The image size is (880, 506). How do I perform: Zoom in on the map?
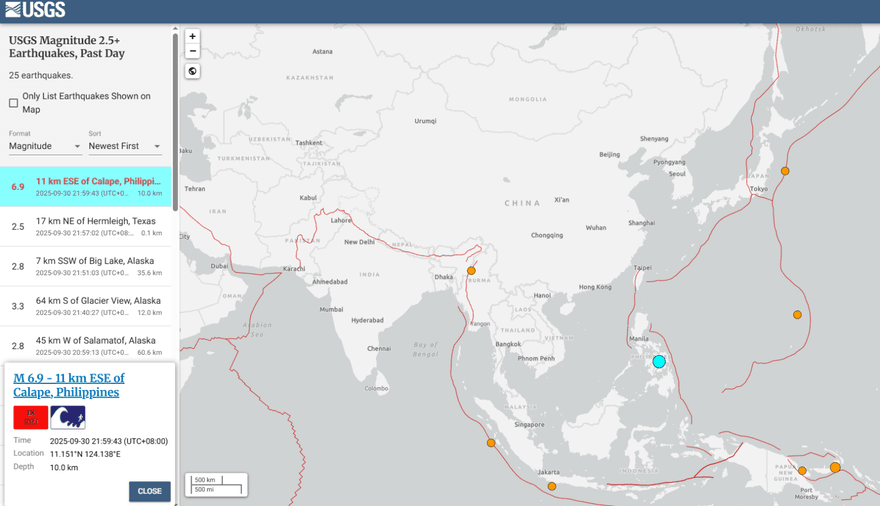(192, 36)
